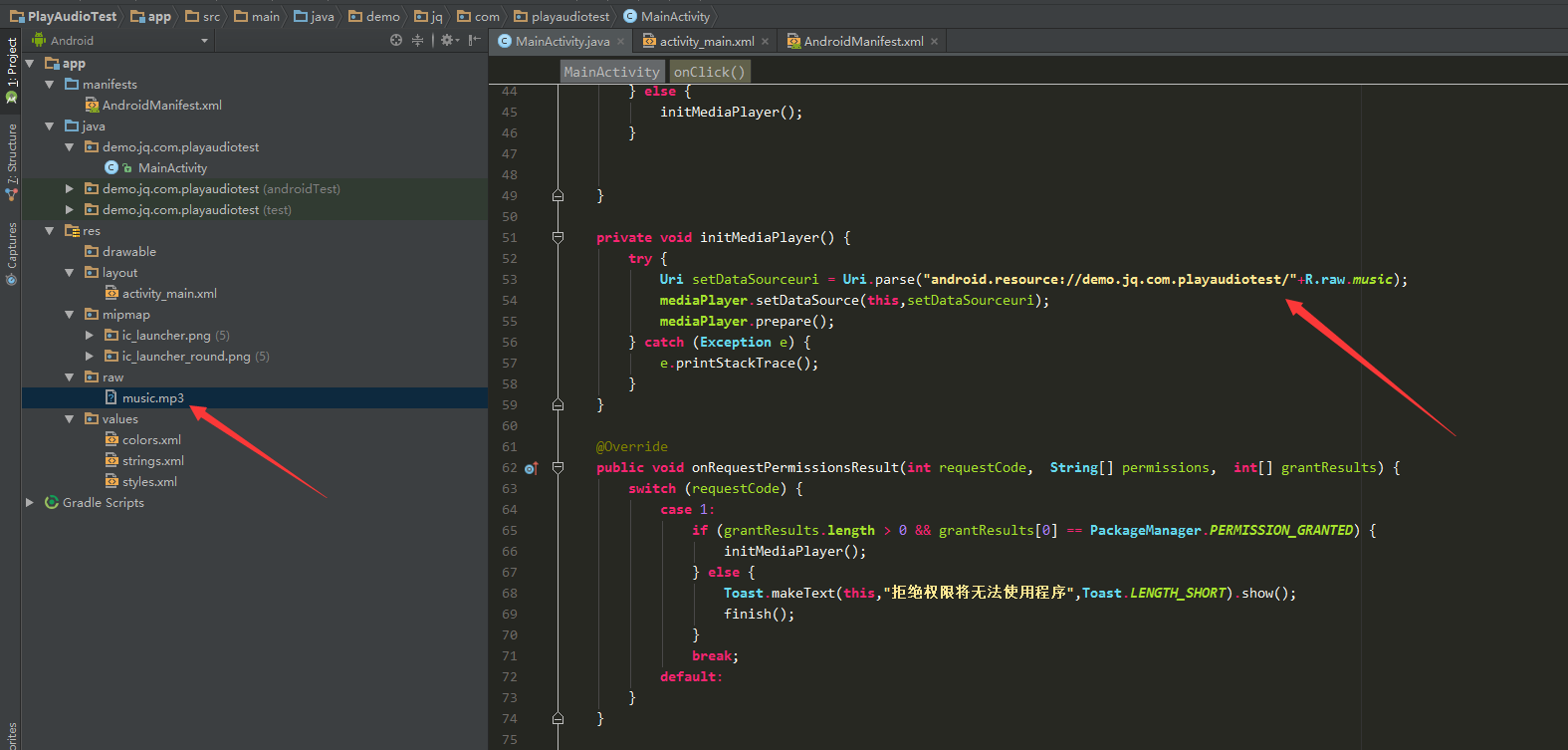Switch to the activity_main.xml tab
Image resolution: width=1568 pixels, height=750 pixels.
click(706, 42)
